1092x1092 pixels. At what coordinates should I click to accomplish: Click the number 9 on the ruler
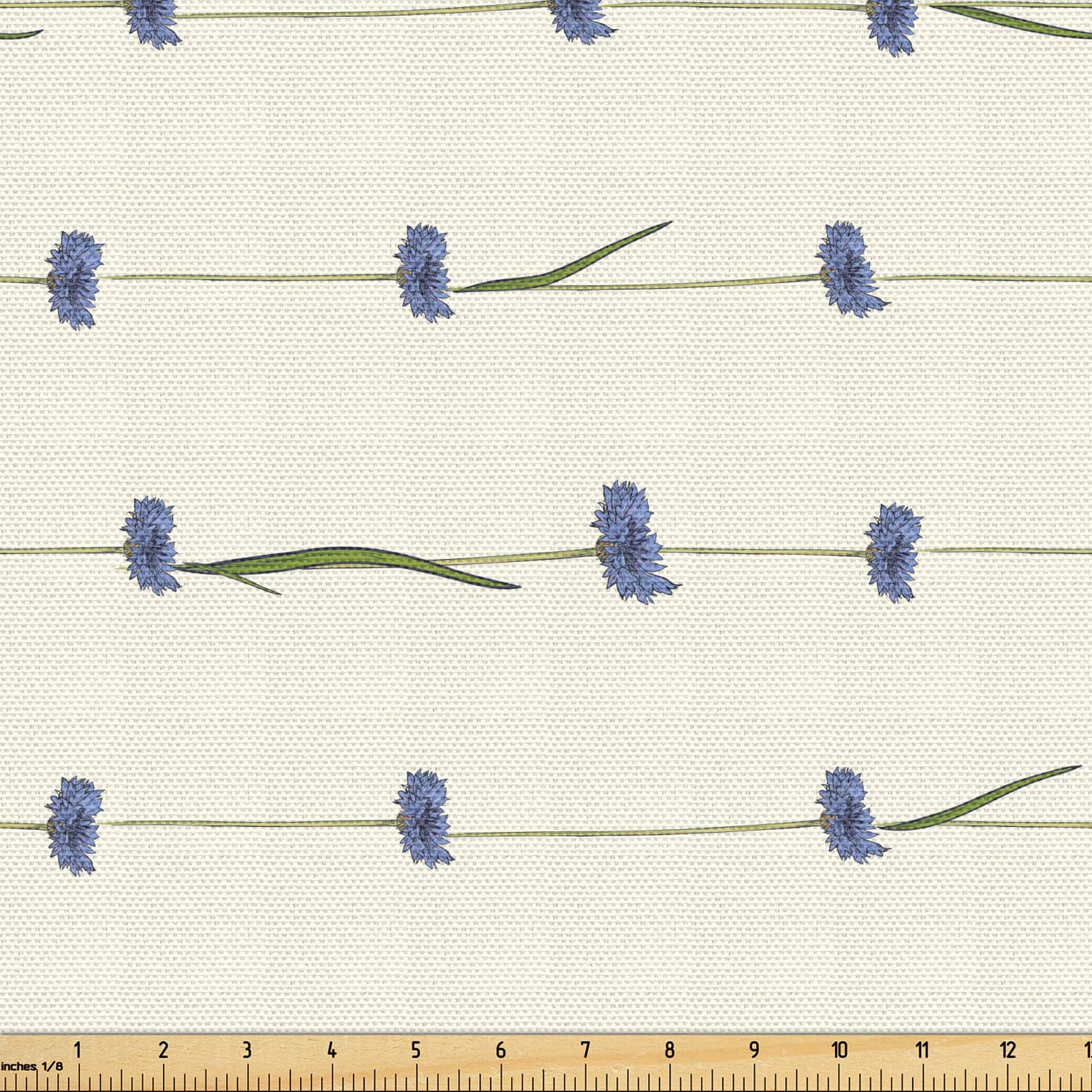click(x=754, y=1049)
